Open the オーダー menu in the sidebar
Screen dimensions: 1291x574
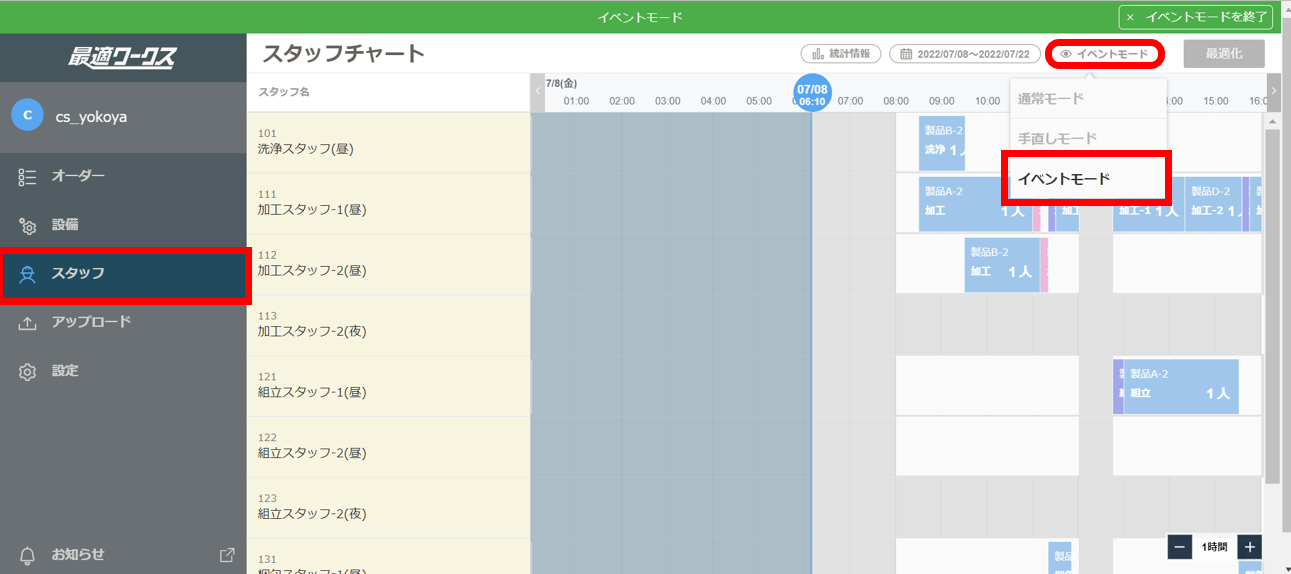coord(123,177)
